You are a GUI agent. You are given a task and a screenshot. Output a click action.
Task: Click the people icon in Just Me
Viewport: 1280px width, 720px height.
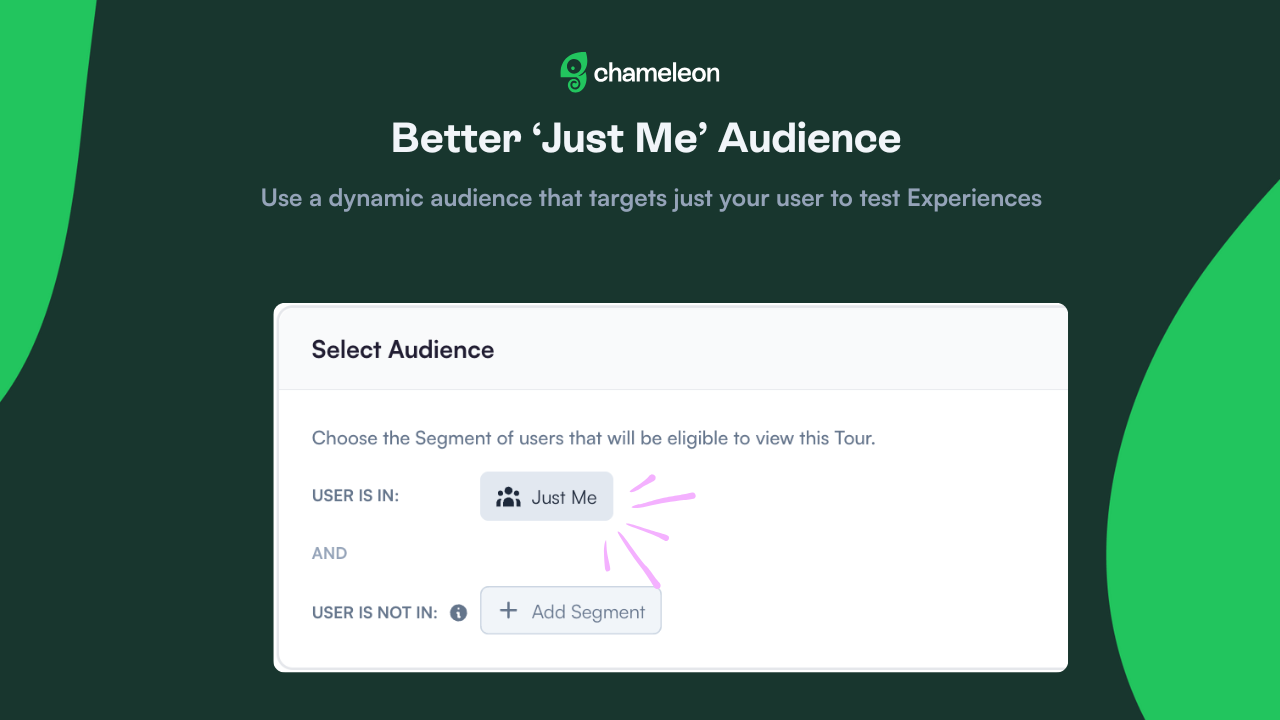point(509,497)
